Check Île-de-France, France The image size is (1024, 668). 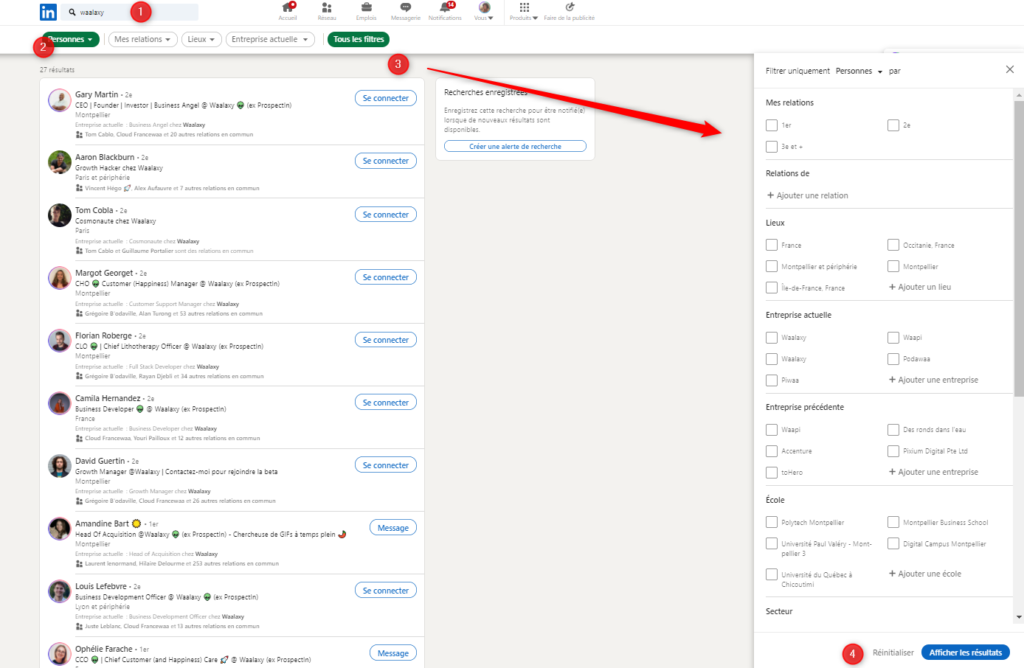[772, 287]
